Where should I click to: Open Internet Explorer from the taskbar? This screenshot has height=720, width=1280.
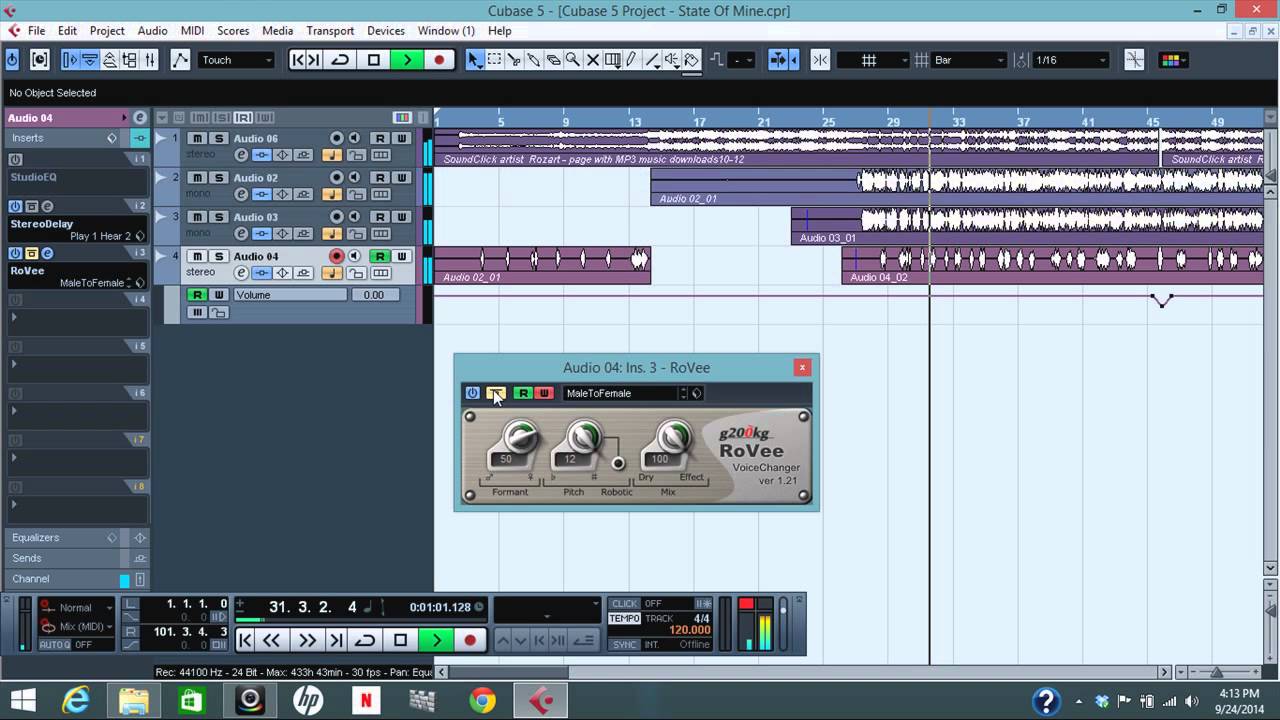tap(76, 700)
